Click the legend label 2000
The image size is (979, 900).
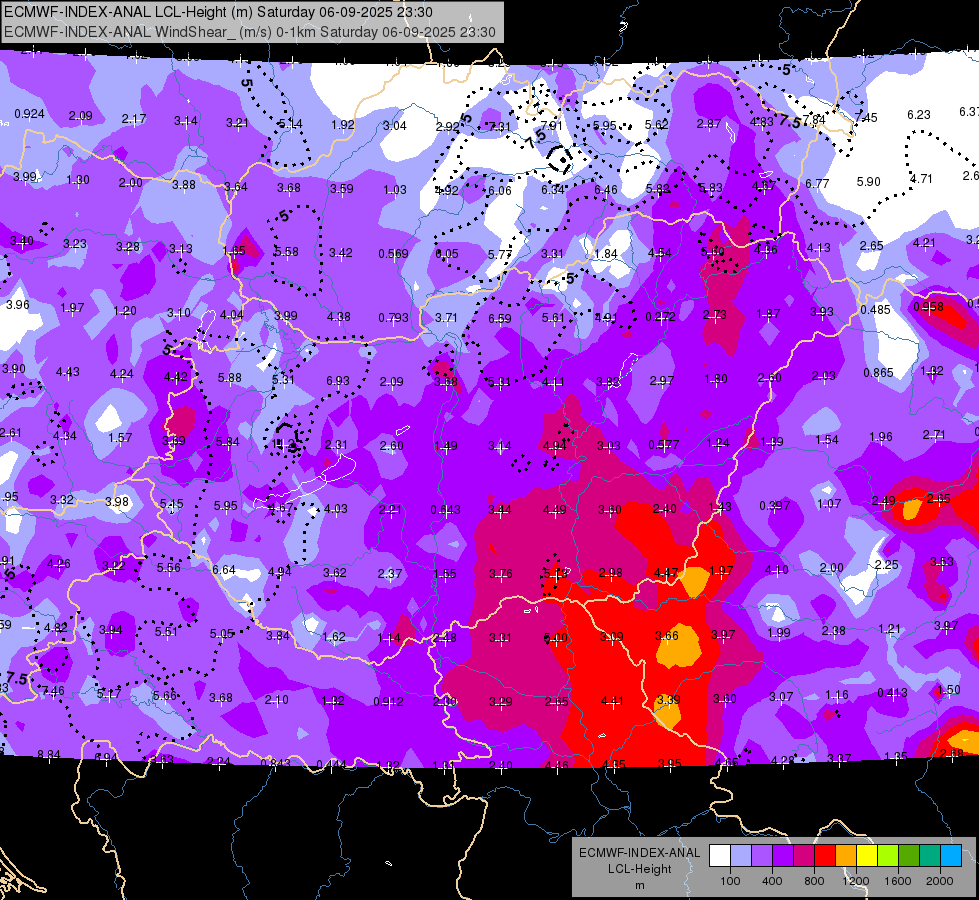coord(940,881)
